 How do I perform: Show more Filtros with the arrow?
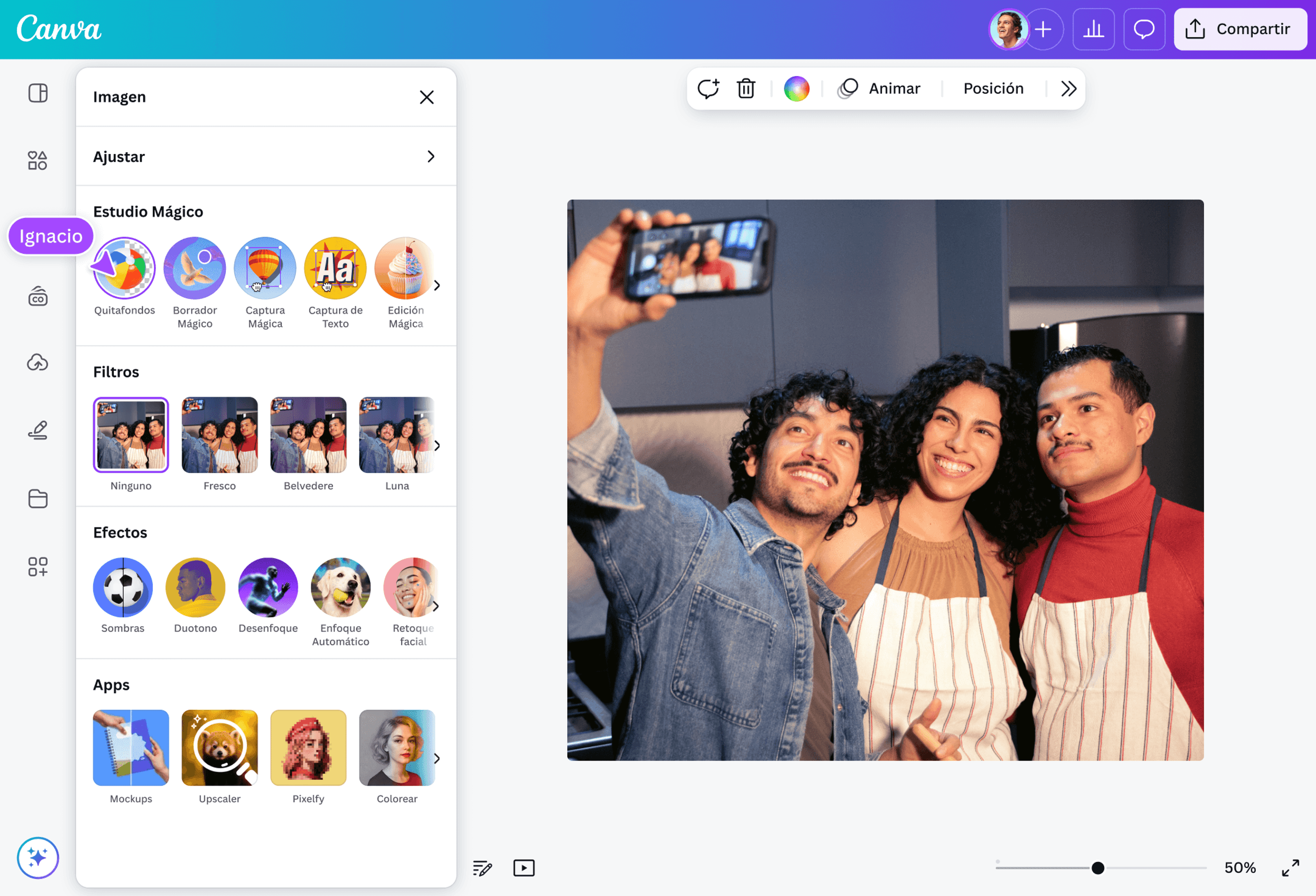tap(436, 445)
